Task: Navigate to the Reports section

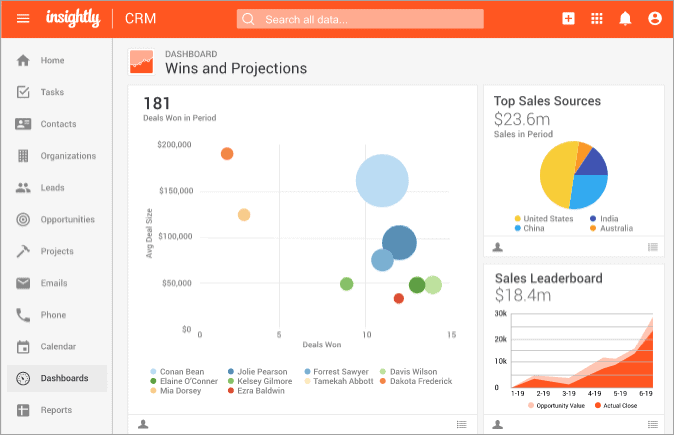Action: pos(56,410)
